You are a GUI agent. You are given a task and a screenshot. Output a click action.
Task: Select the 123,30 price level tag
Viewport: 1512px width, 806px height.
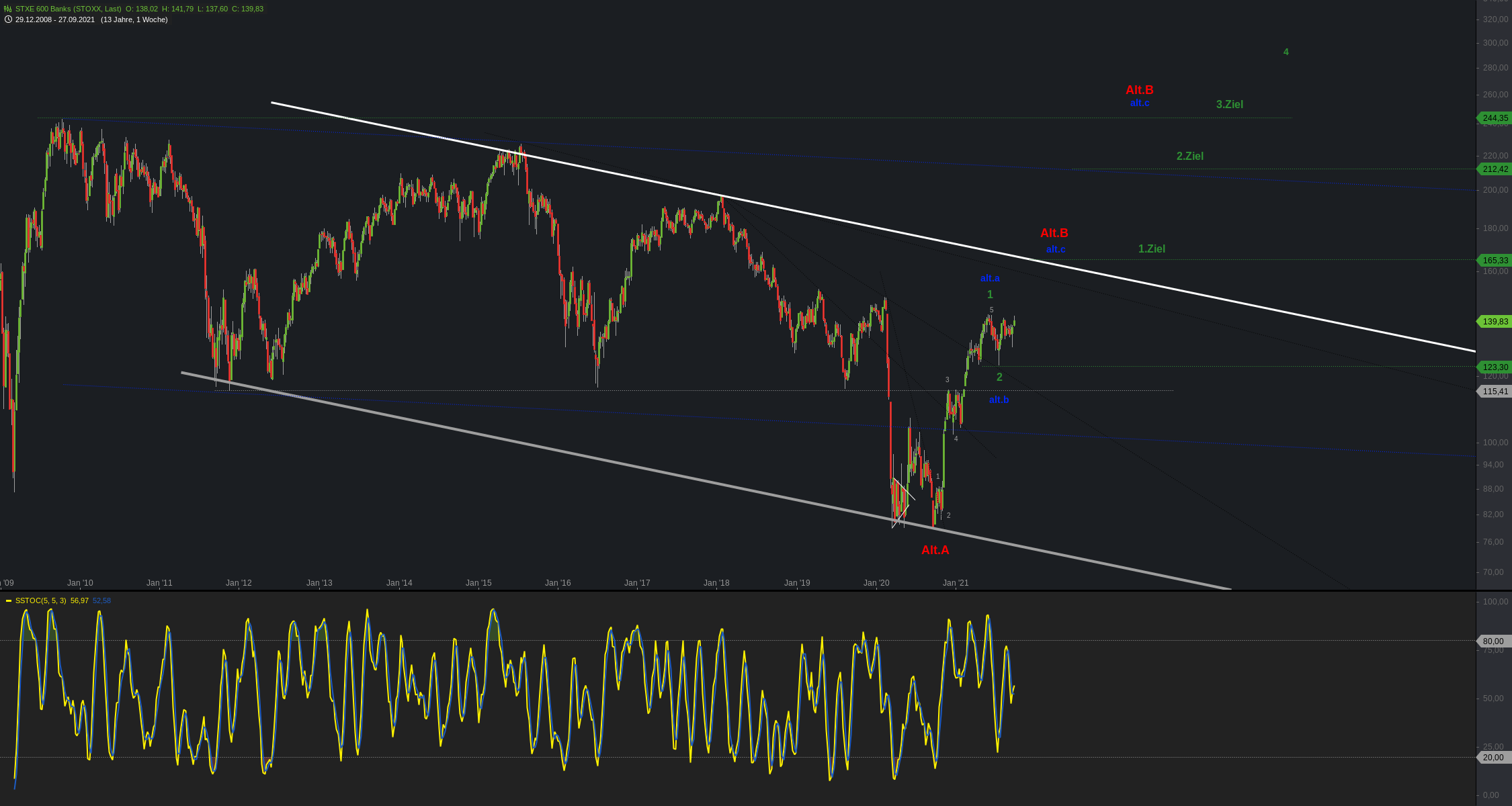click(1495, 367)
